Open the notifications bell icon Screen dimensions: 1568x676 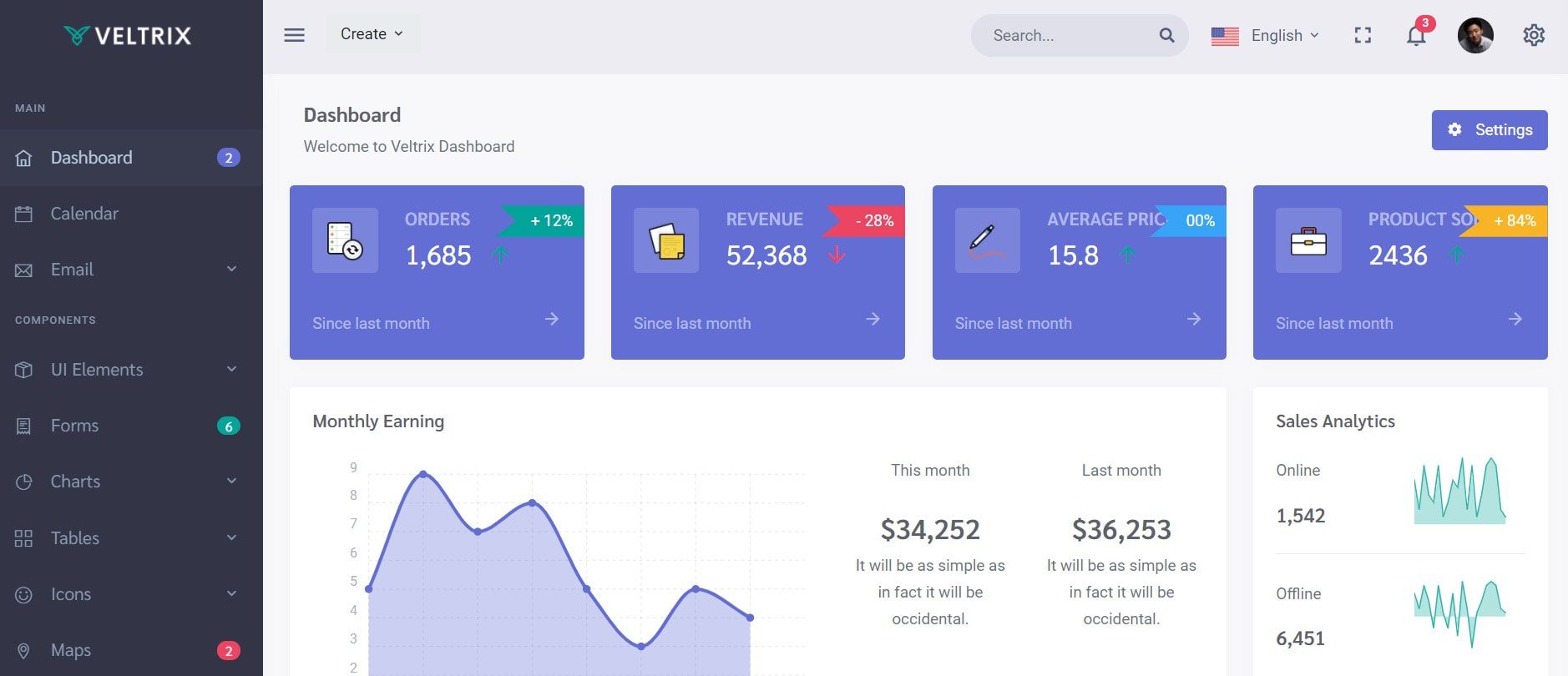[x=1416, y=36]
